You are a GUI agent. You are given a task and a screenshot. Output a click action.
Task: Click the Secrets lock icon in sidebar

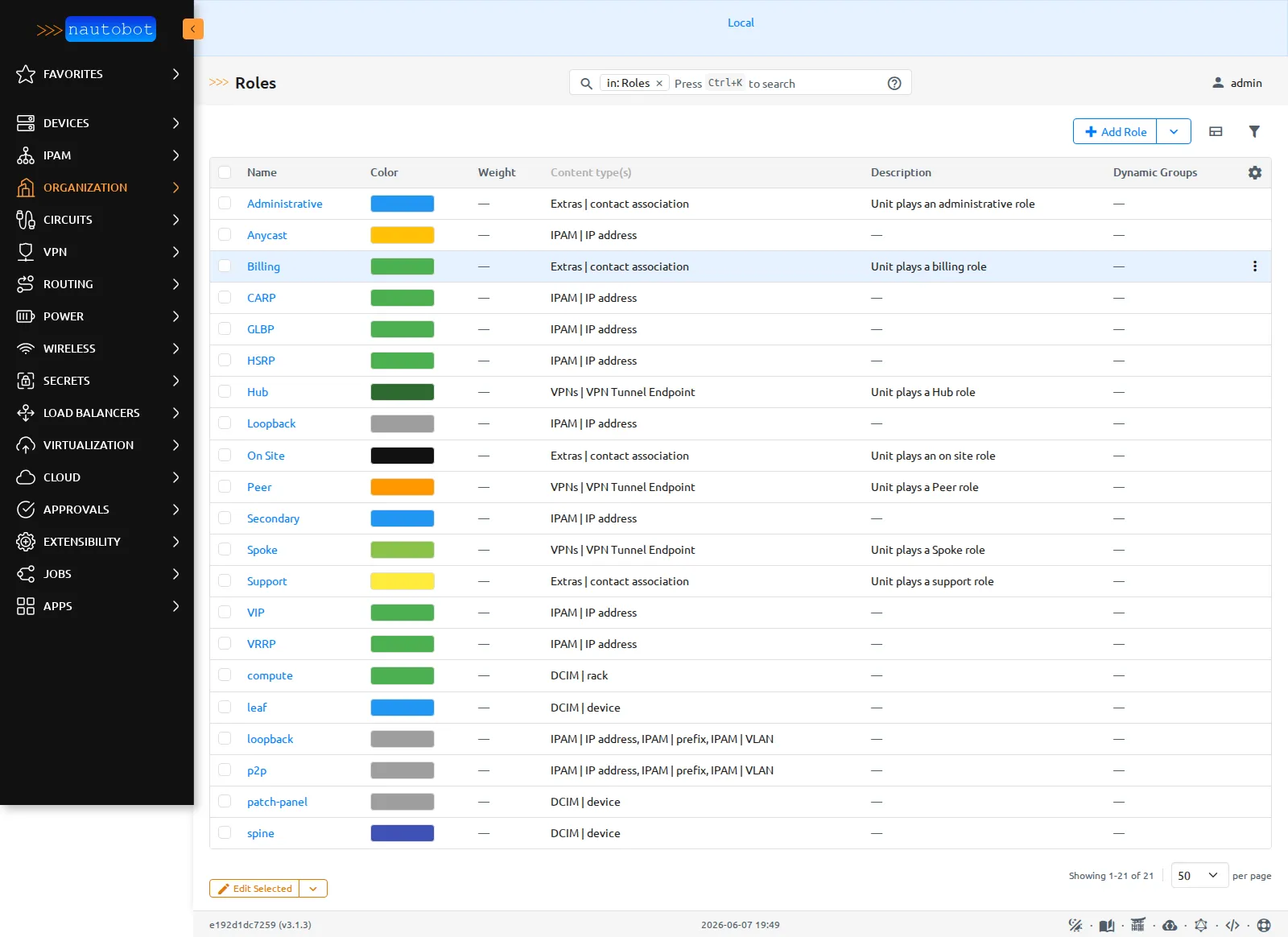[26, 381]
